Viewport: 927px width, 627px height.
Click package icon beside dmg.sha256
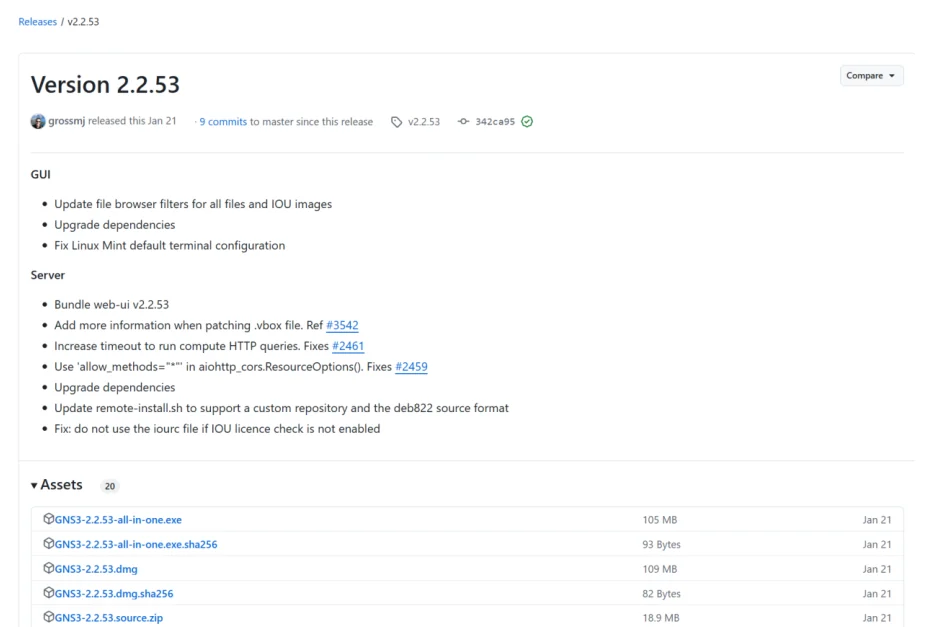pyautogui.click(x=48, y=593)
